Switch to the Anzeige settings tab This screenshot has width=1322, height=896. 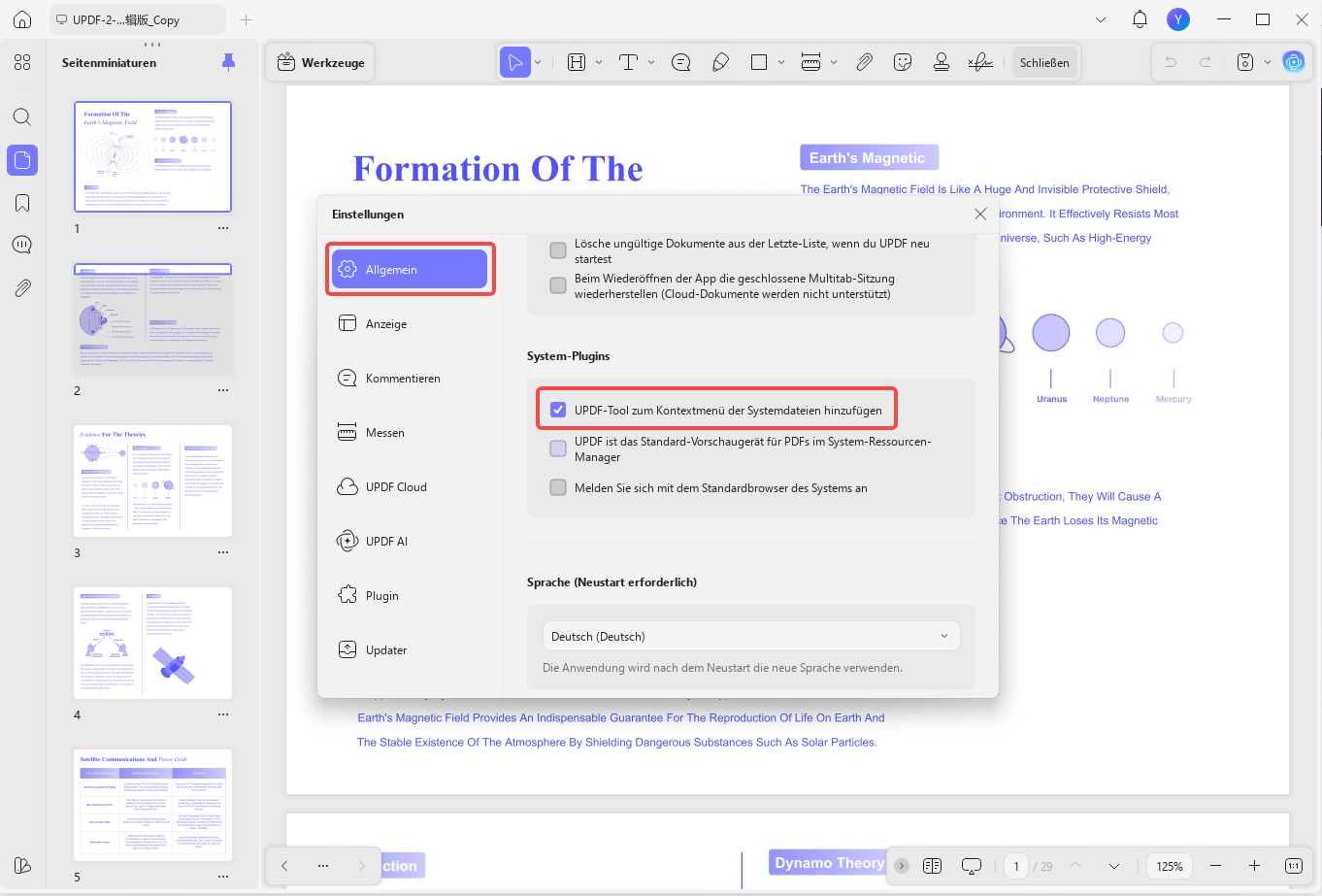click(x=410, y=323)
